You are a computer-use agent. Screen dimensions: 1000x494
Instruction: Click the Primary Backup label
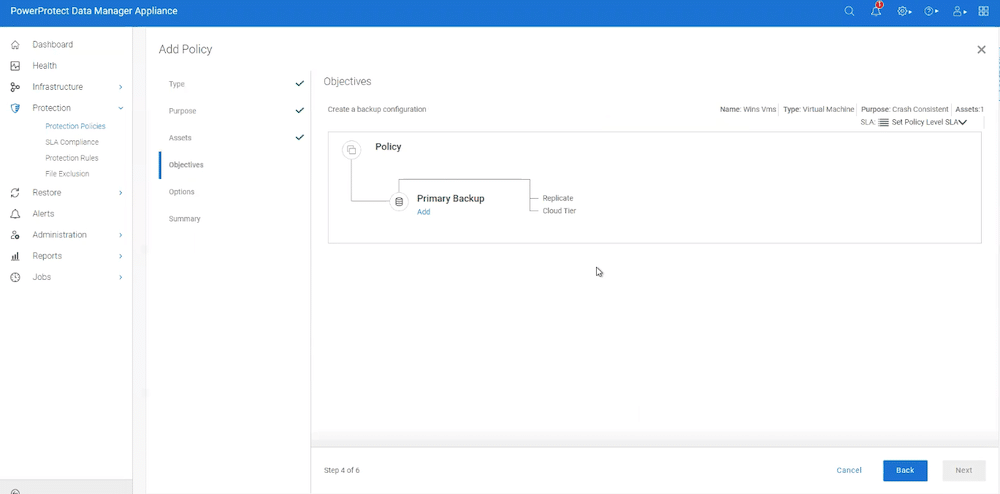pyautogui.click(x=451, y=198)
